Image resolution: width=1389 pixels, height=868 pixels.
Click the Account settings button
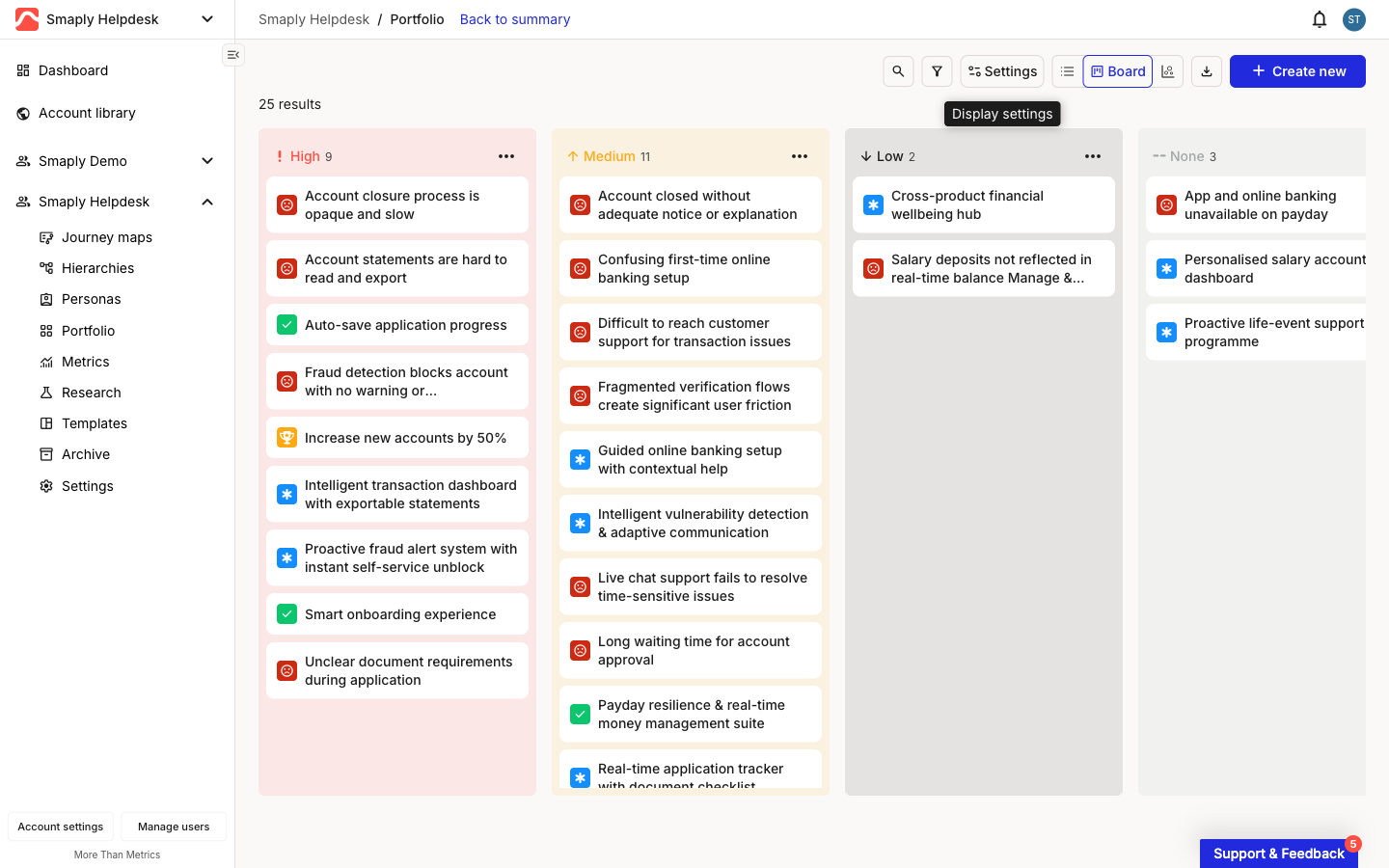pyautogui.click(x=61, y=827)
